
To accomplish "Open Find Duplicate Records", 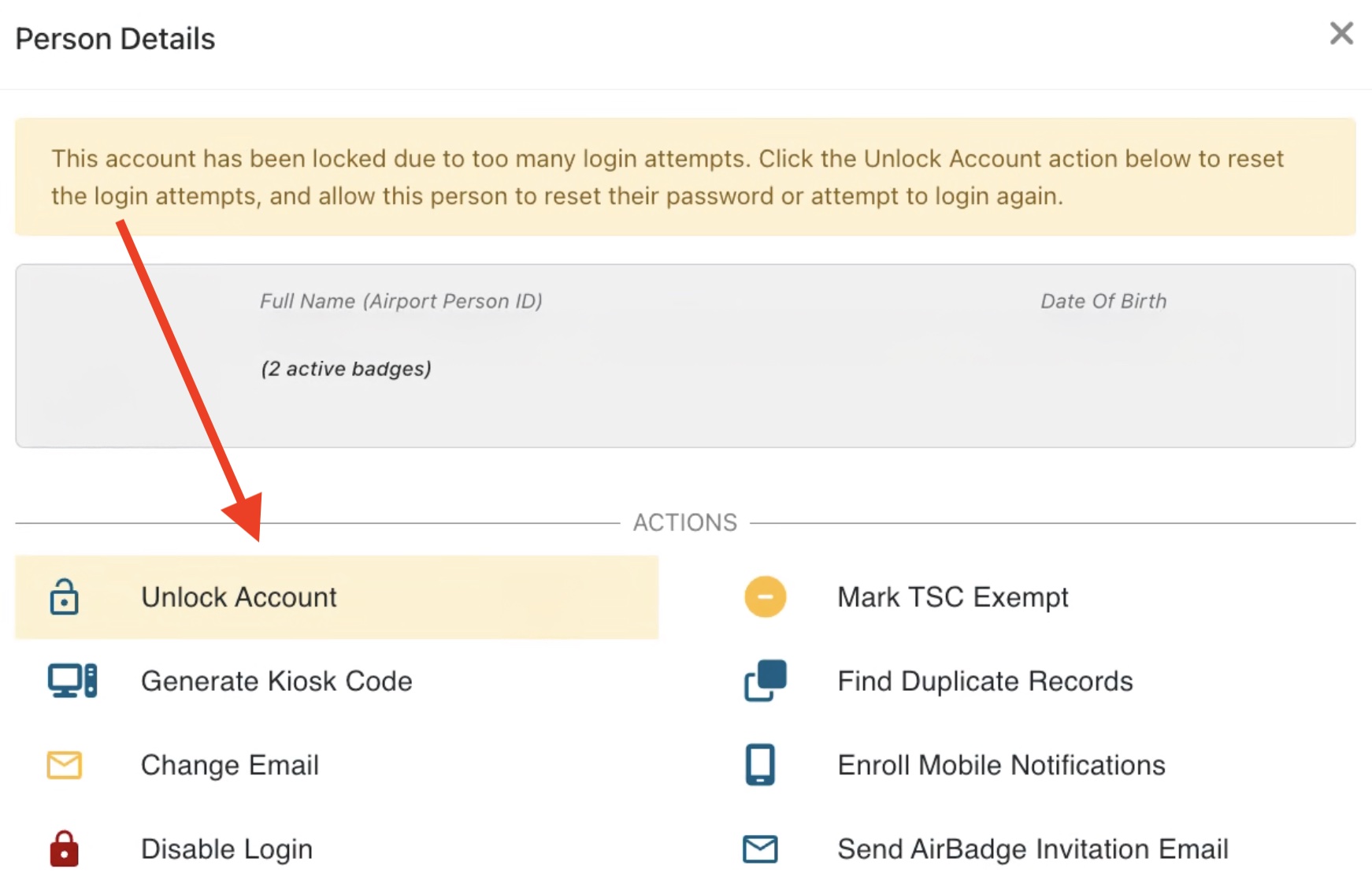I will [985, 681].
